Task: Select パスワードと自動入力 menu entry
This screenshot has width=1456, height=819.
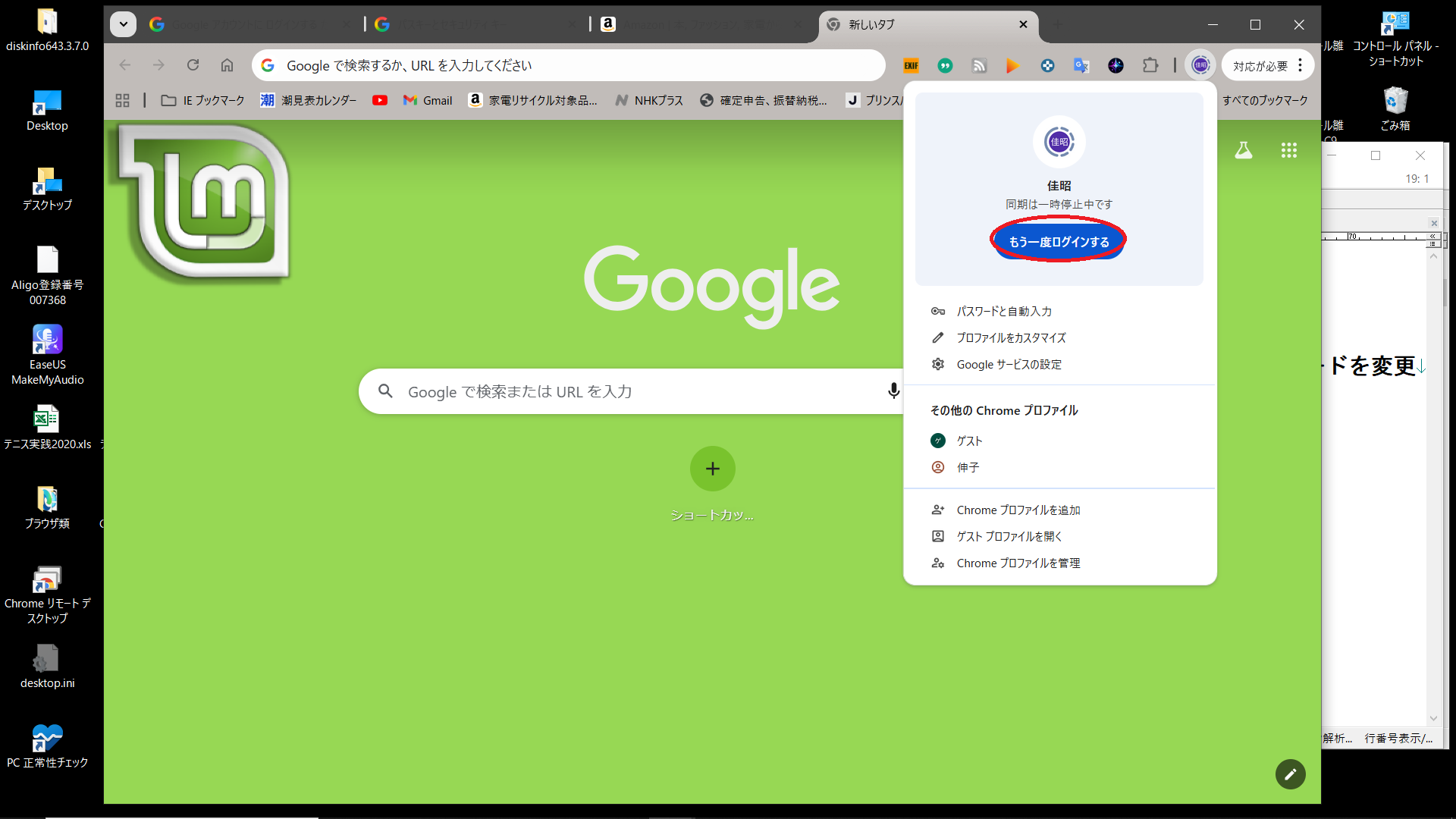Action: coord(1003,311)
